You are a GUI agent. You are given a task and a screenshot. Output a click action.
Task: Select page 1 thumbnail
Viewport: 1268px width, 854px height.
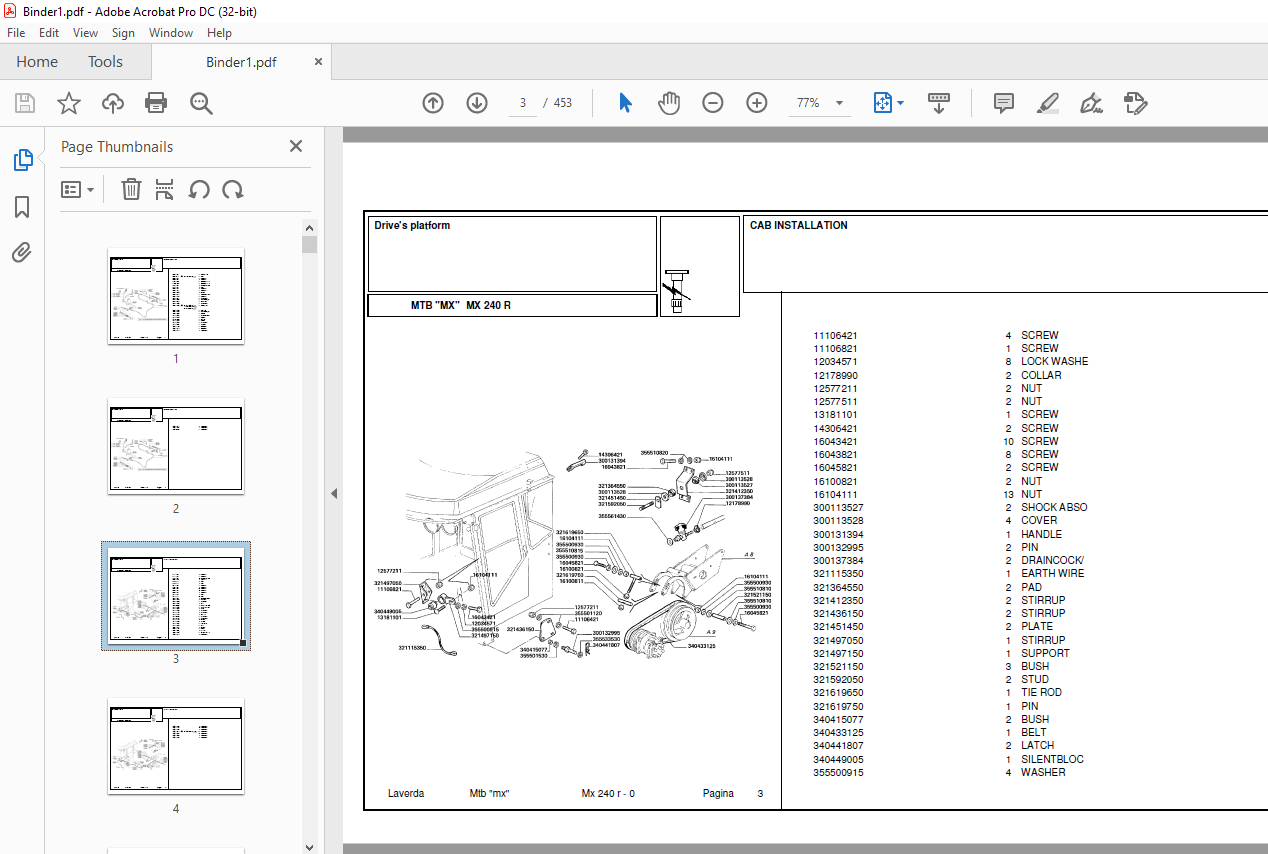[176, 296]
